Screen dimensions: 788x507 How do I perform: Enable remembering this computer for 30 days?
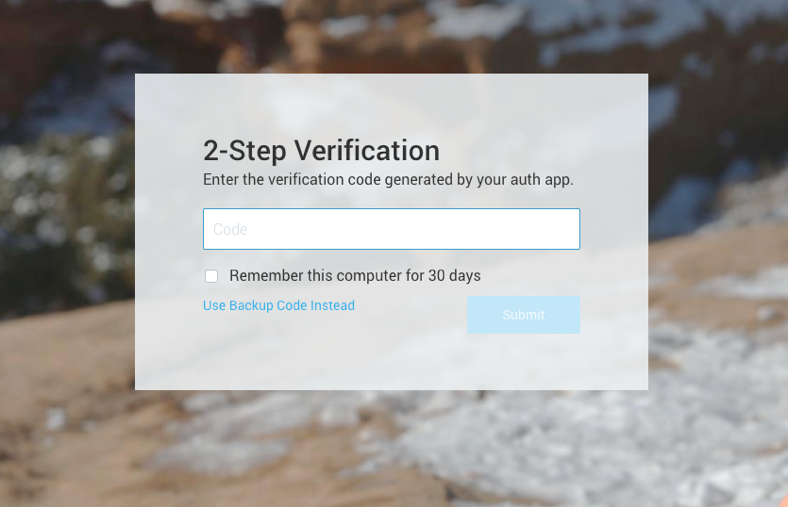pyautogui.click(x=212, y=276)
